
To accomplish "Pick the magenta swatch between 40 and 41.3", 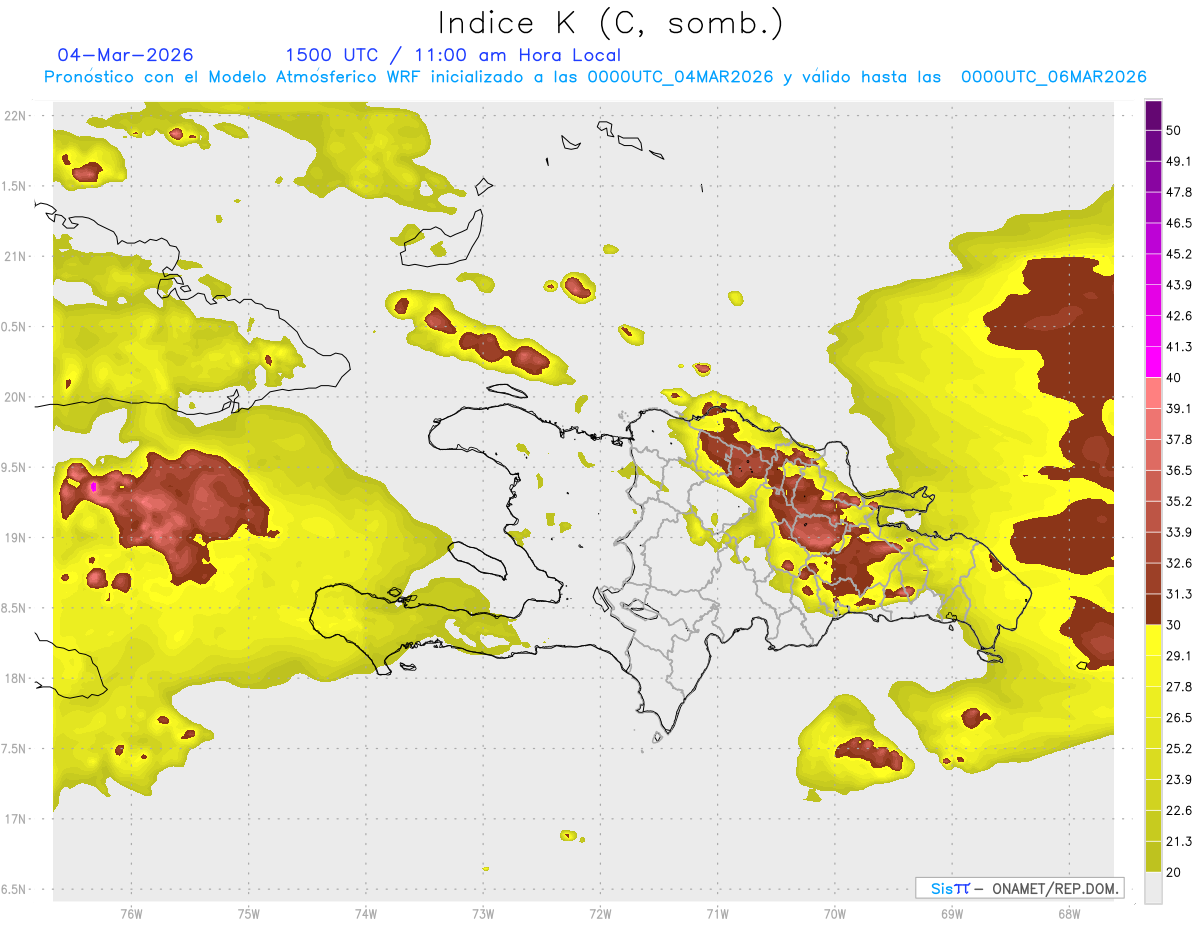I will click(1153, 360).
